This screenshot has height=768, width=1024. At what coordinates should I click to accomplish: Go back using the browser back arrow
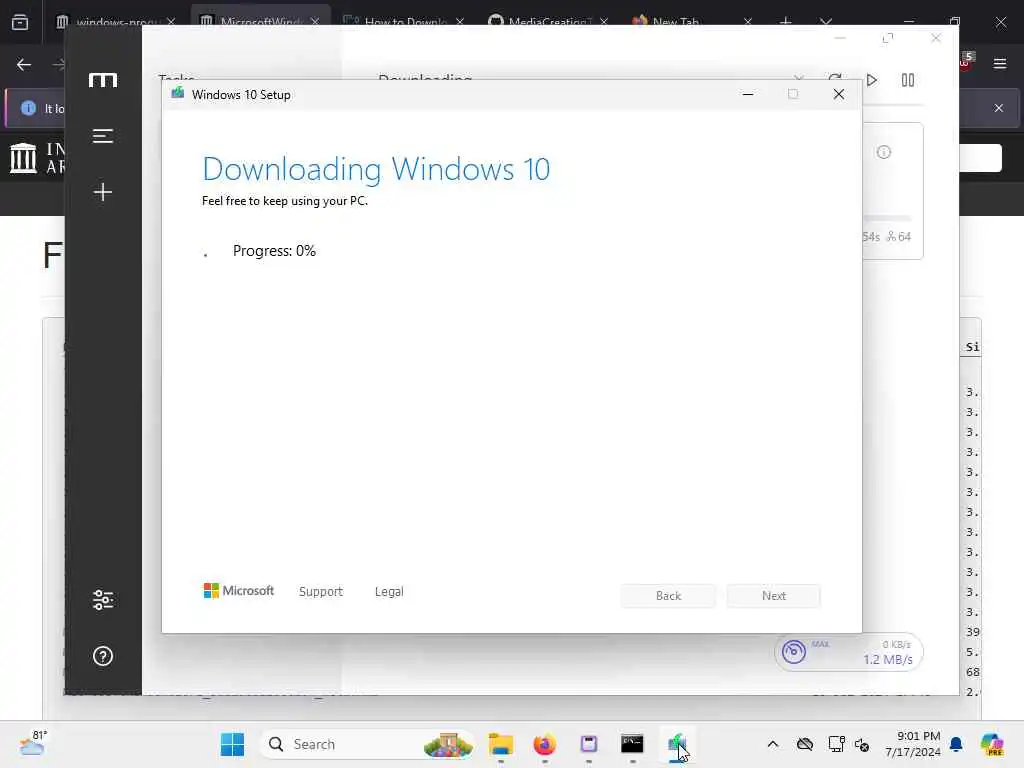tap(24, 64)
